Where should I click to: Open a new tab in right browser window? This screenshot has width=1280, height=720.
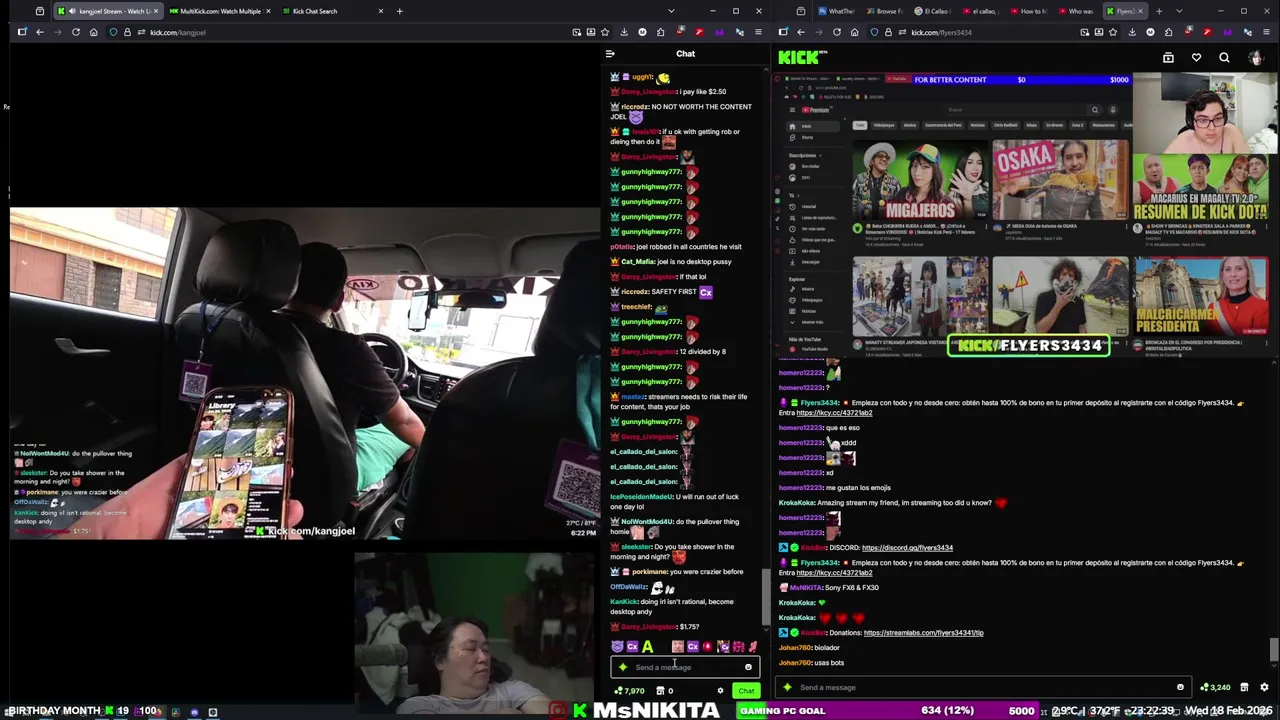pos(1158,11)
